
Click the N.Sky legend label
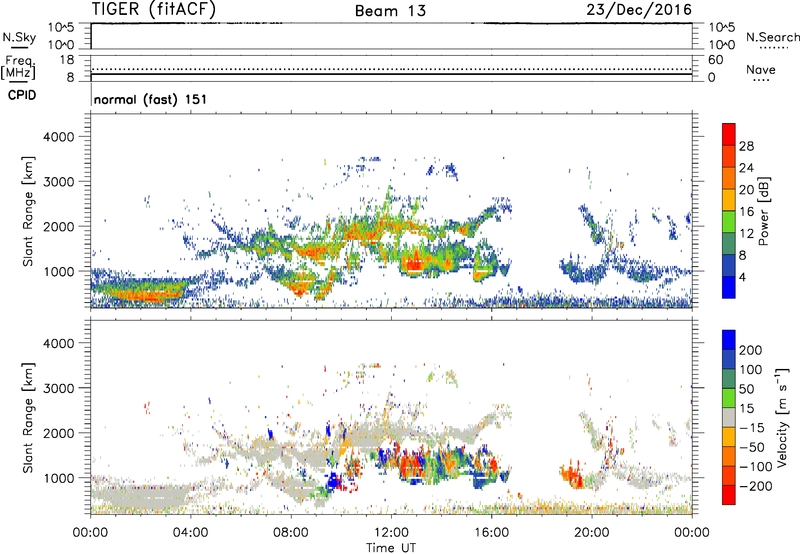(x=19, y=37)
